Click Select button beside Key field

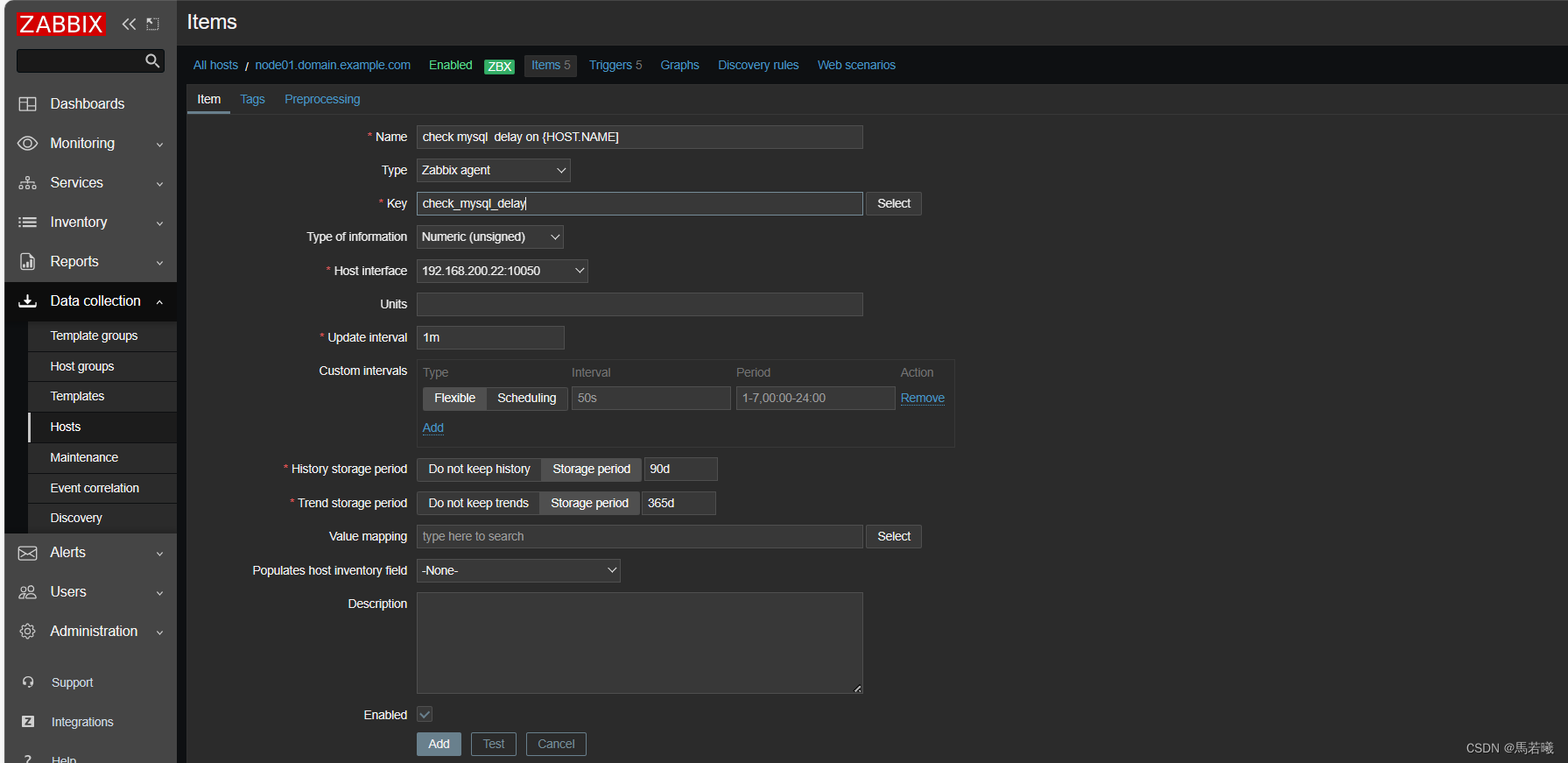click(894, 203)
